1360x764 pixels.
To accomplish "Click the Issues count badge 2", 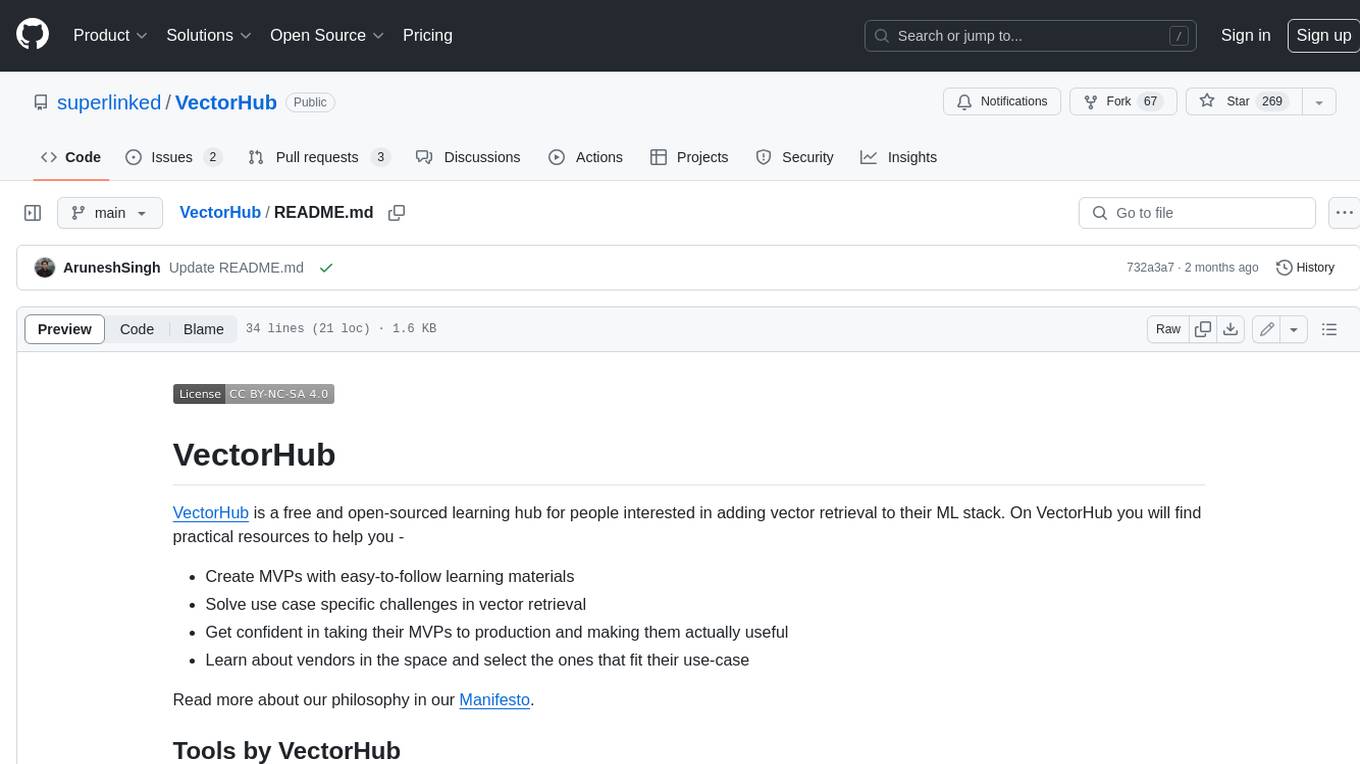I will 212,157.
